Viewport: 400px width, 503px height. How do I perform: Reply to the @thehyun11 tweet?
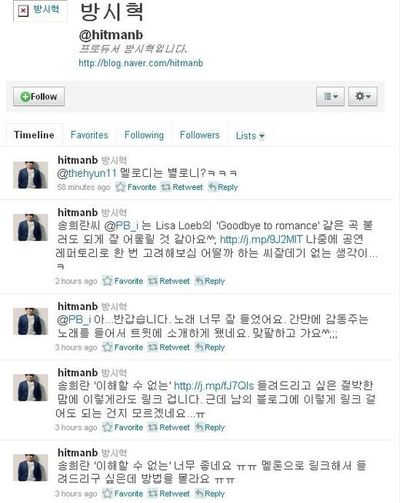coord(223,187)
